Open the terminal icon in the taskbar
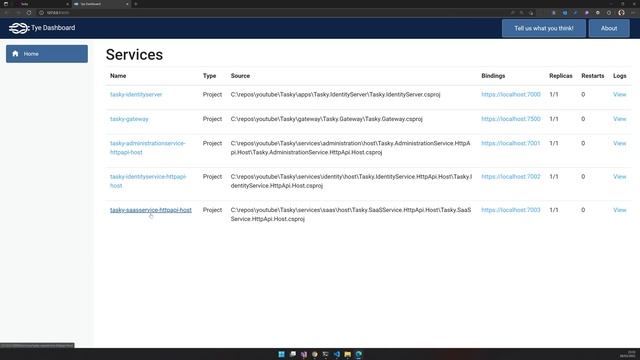The width and height of the screenshot is (640, 360). click(326, 354)
